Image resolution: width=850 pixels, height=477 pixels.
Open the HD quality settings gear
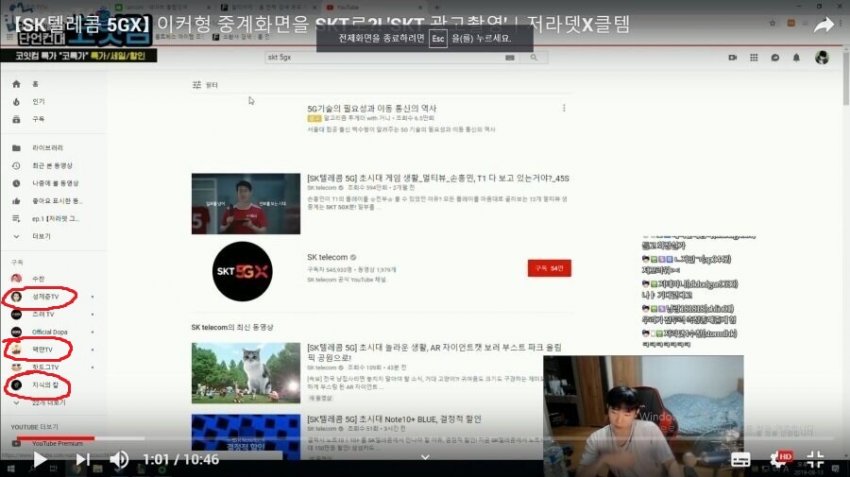pos(779,460)
